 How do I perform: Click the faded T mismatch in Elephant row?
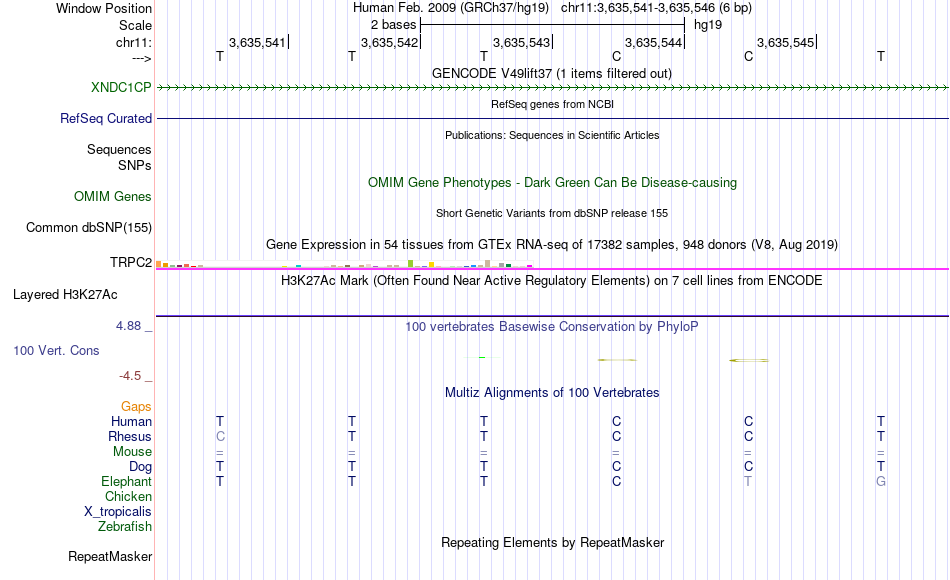[x=748, y=481]
